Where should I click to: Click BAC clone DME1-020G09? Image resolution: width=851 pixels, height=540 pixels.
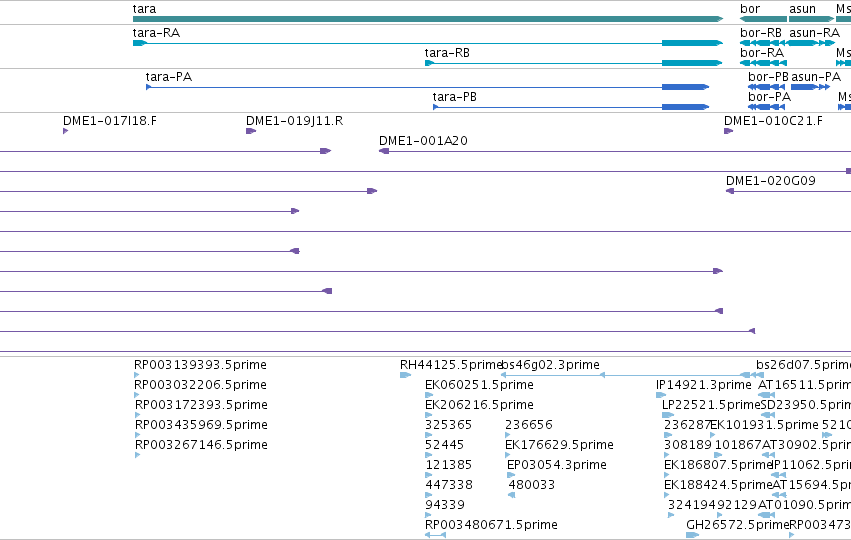point(771,181)
